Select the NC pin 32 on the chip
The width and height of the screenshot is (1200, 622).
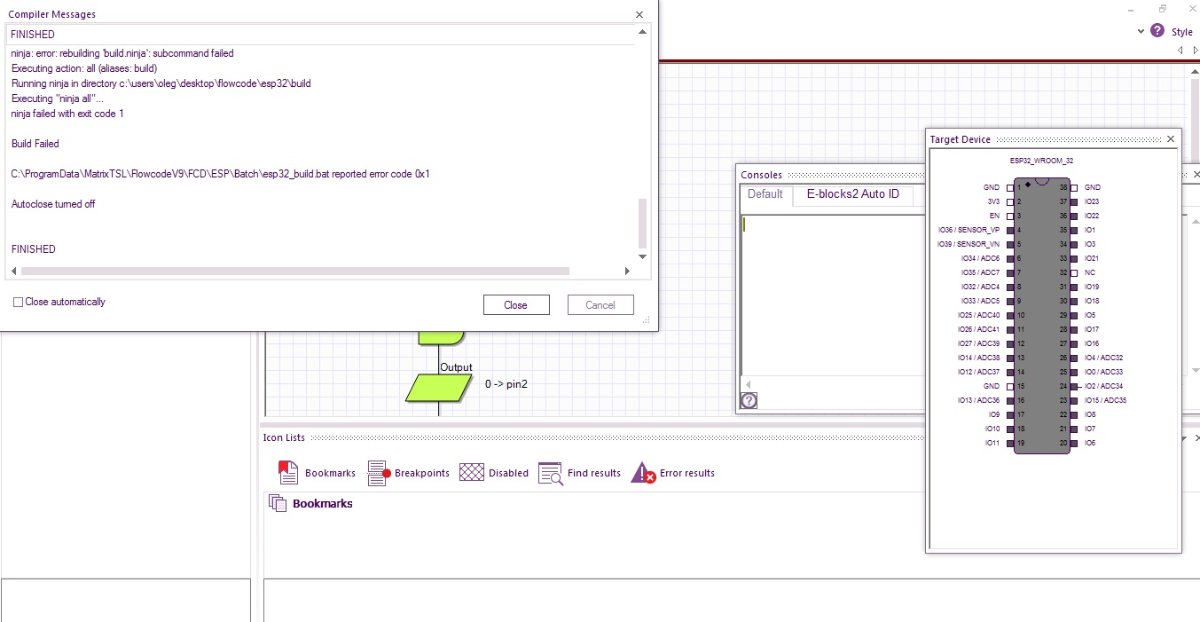click(x=1074, y=272)
